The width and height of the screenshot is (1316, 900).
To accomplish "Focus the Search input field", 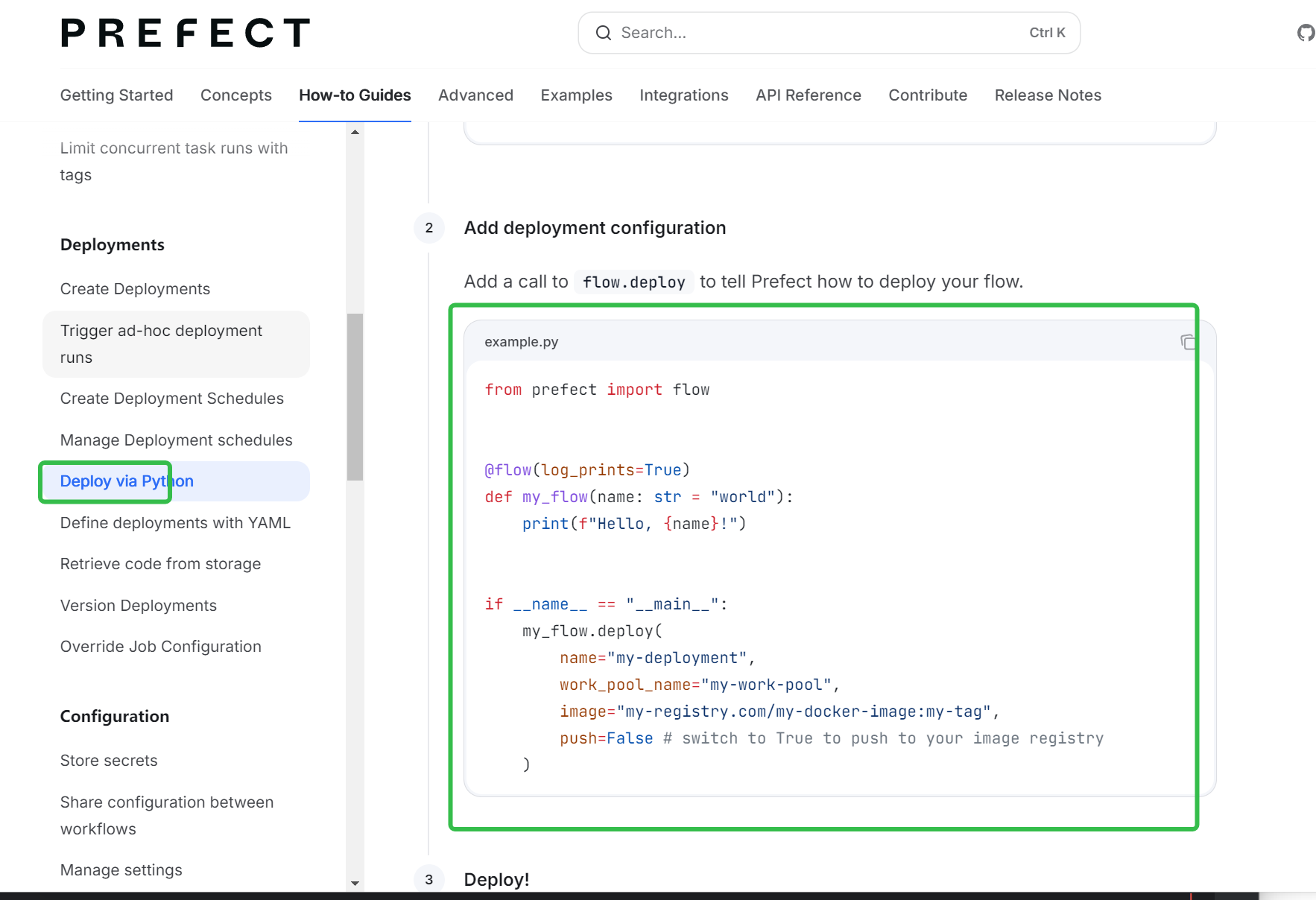I will (x=820, y=33).
